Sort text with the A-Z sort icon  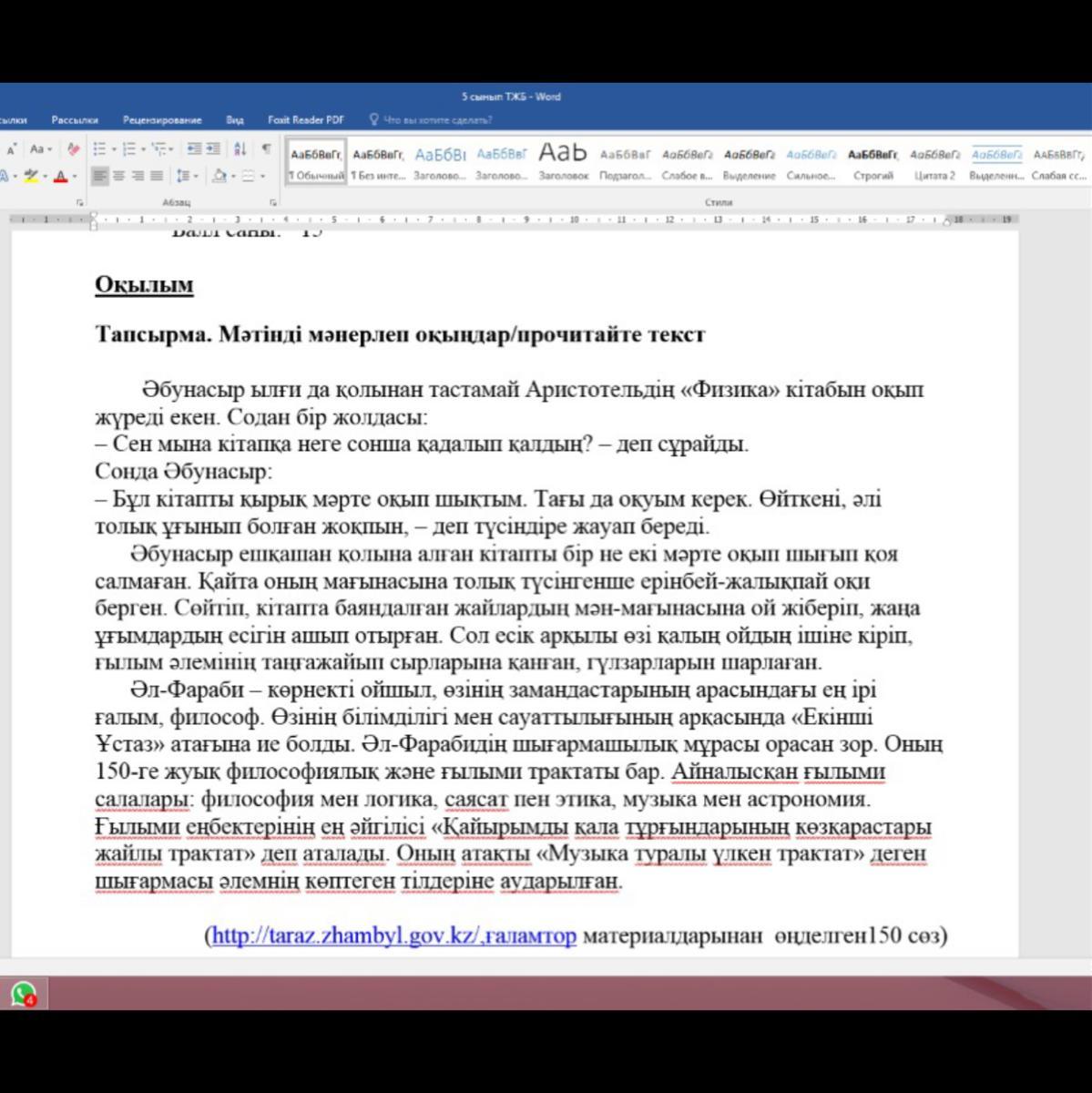pyautogui.click(x=240, y=149)
